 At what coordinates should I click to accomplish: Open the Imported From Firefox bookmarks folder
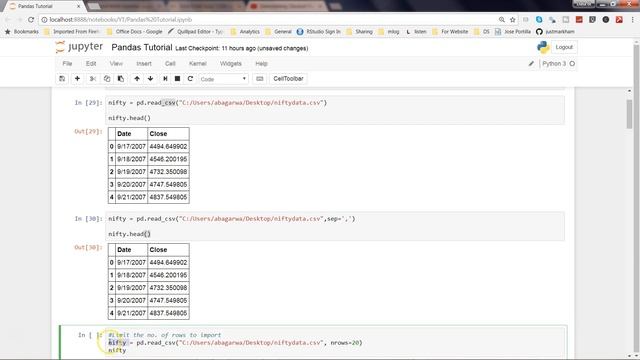[x=72, y=31]
